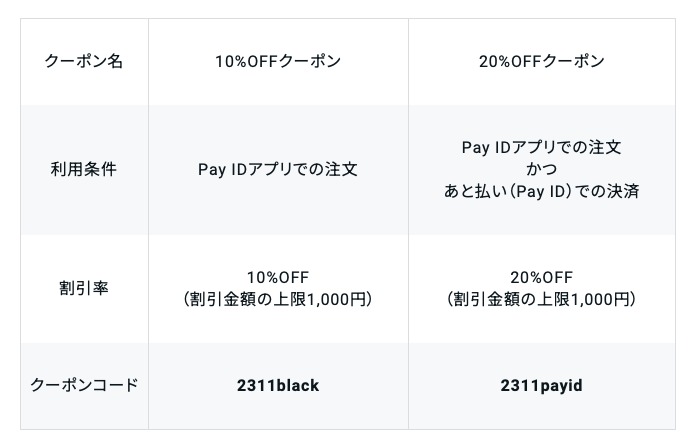This screenshot has width=689, height=441.
Task: Click the クーポンコード row label
Action: pos(83,385)
